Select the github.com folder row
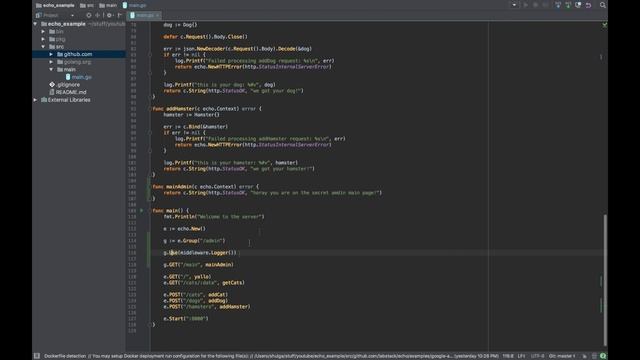 click(x=79, y=54)
